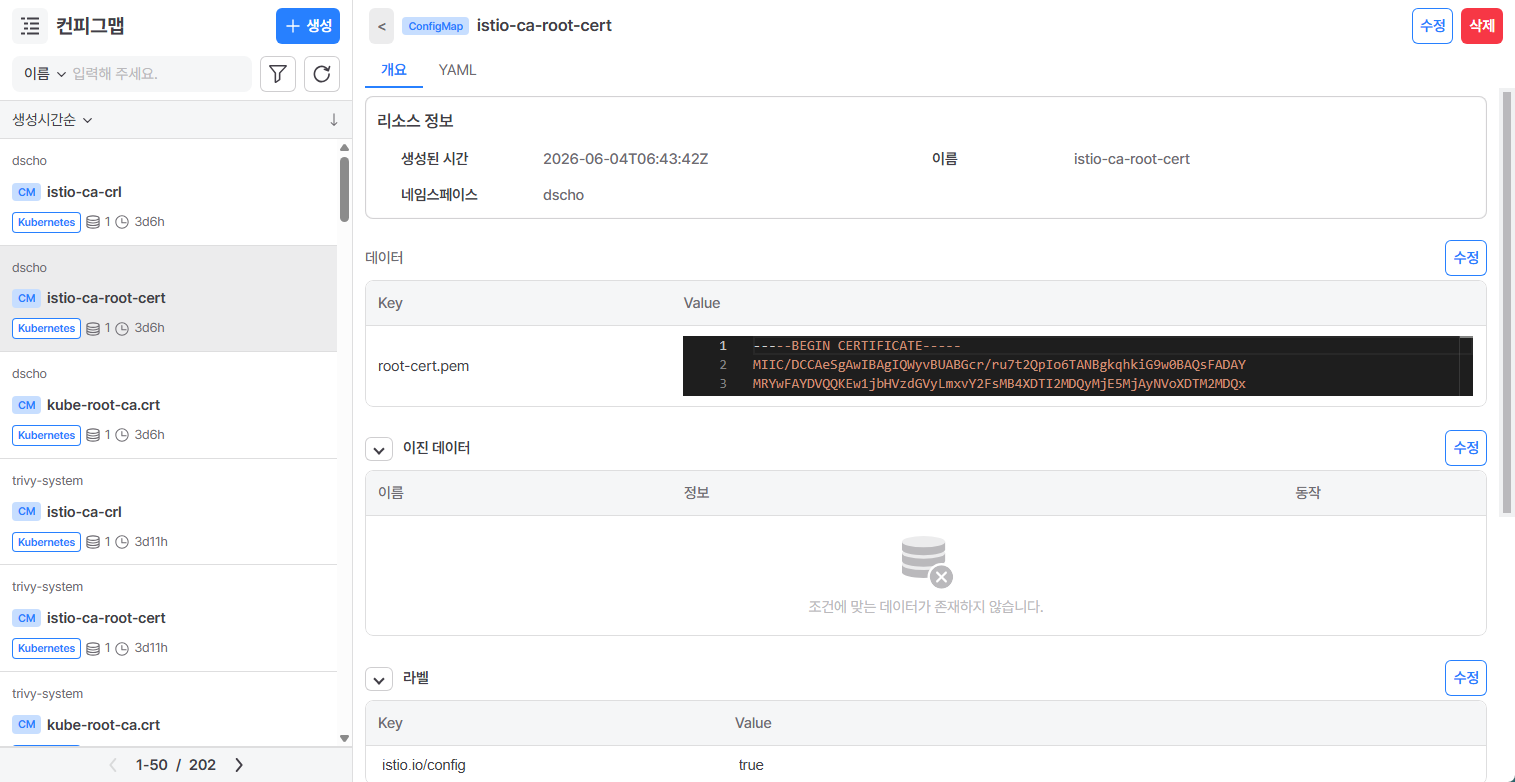This screenshot has height=782, width=1515.
Task: Select trivy-system istio-ca-root-cert list item
Action: click(x=168, y=618)
